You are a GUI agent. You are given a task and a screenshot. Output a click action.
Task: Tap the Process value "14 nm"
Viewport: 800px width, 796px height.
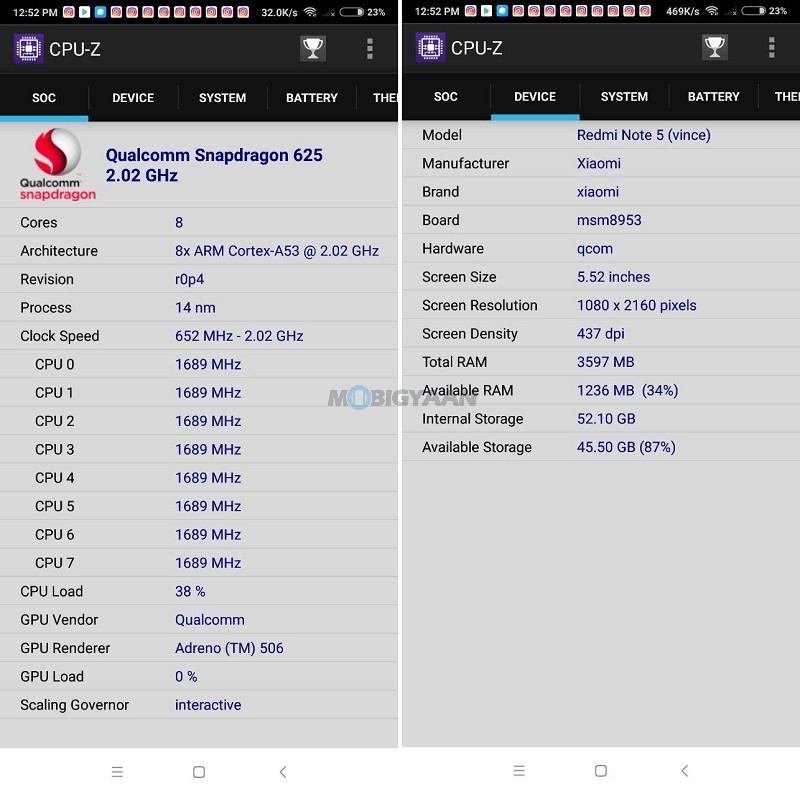pos(195,308)
